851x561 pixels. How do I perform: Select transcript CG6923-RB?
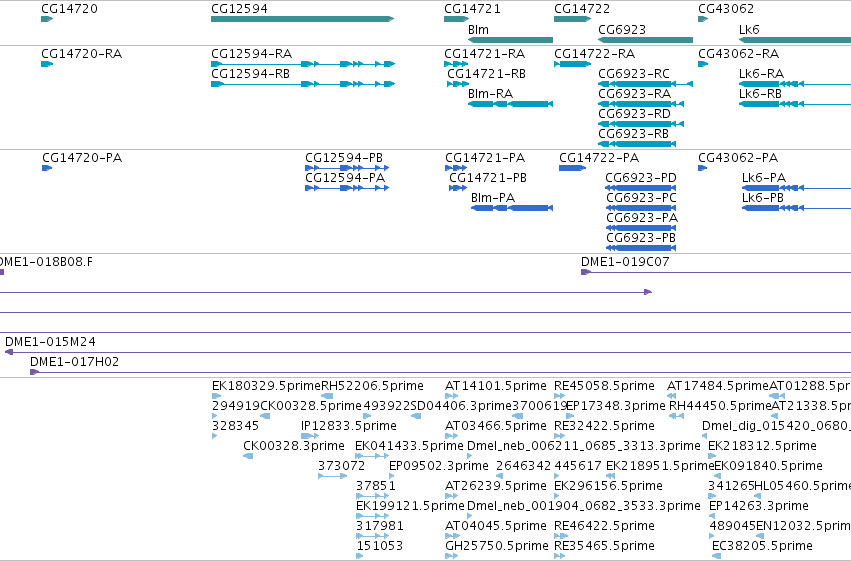point(637,144)
